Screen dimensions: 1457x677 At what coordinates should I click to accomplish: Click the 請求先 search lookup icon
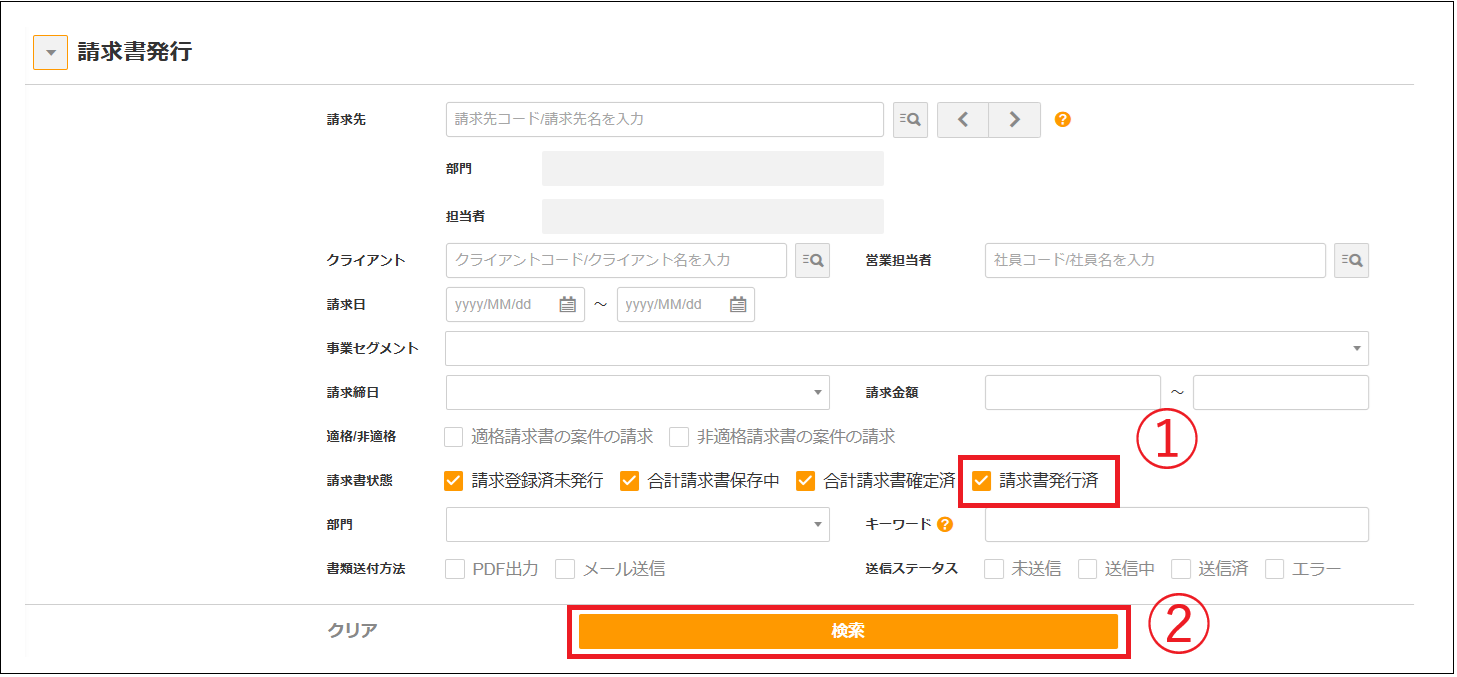910,119
